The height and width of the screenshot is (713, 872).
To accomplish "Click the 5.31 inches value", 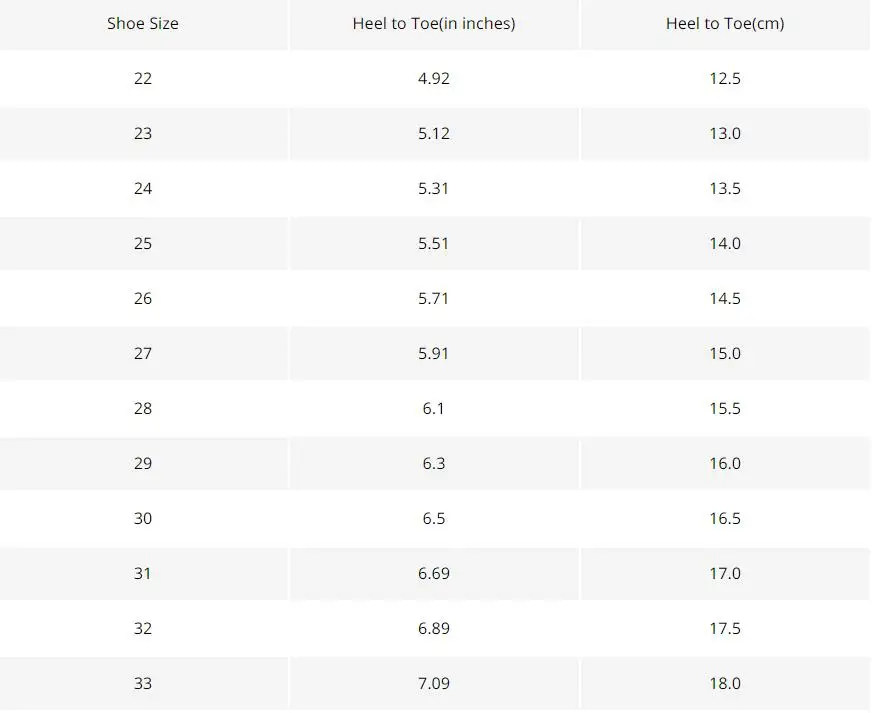I will (x=434, y=189).
